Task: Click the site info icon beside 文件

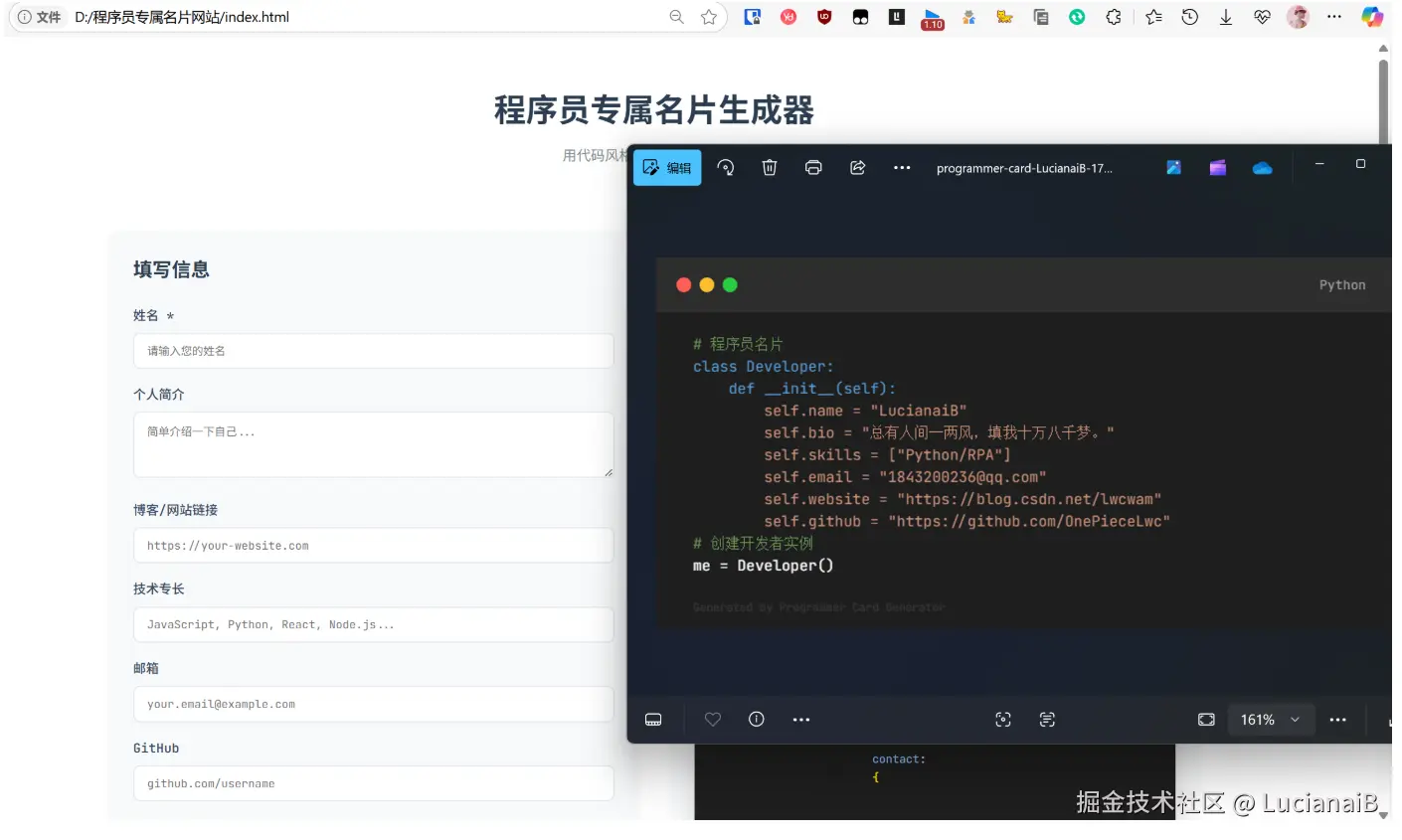Action: [x=25, y=17]
